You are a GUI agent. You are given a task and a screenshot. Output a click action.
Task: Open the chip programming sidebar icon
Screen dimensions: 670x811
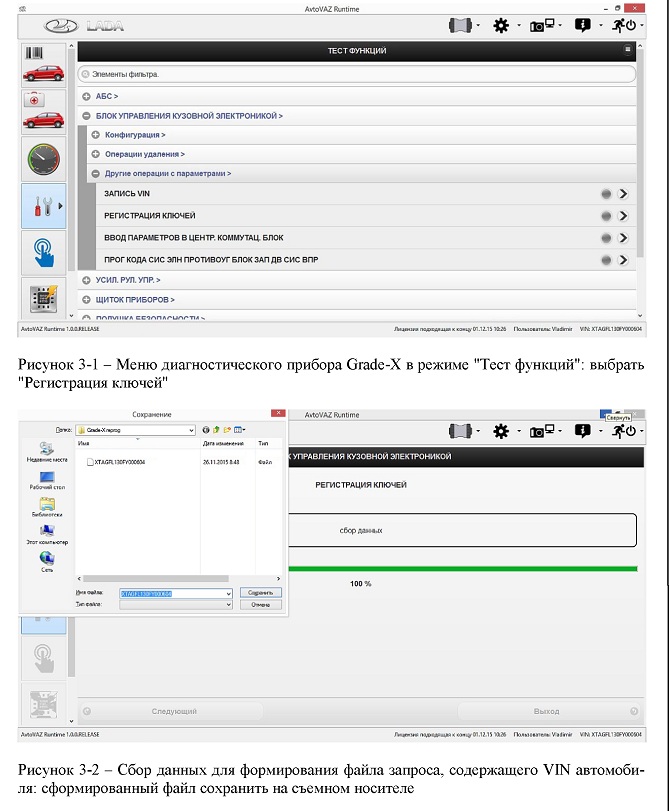(x=43, y=298)
